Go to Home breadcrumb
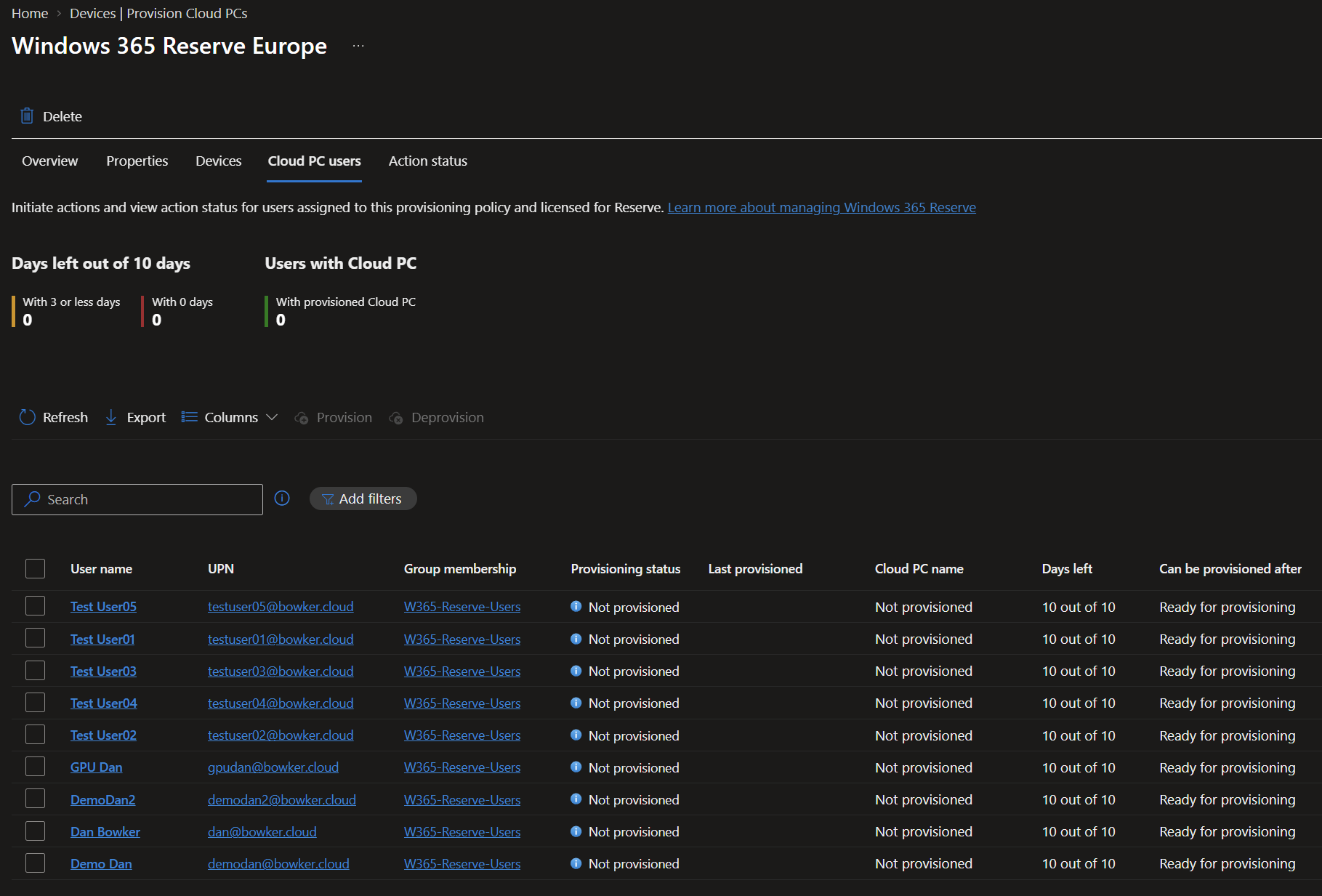 coord(30,13)
